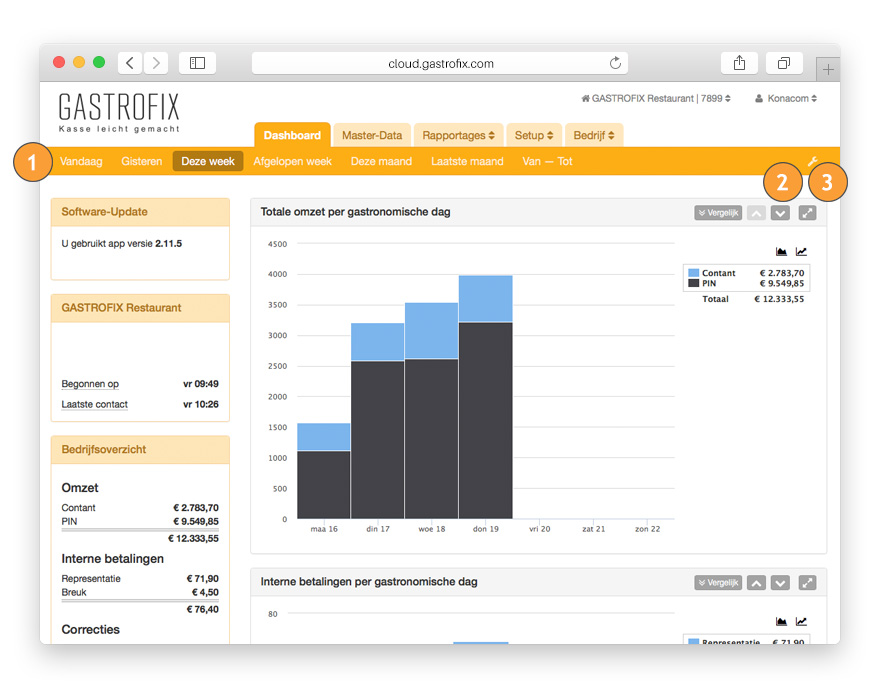The width and height of the screenshot is (878, 695).
Task: Switch to the Master-Data tab
Action: (371, 135)
